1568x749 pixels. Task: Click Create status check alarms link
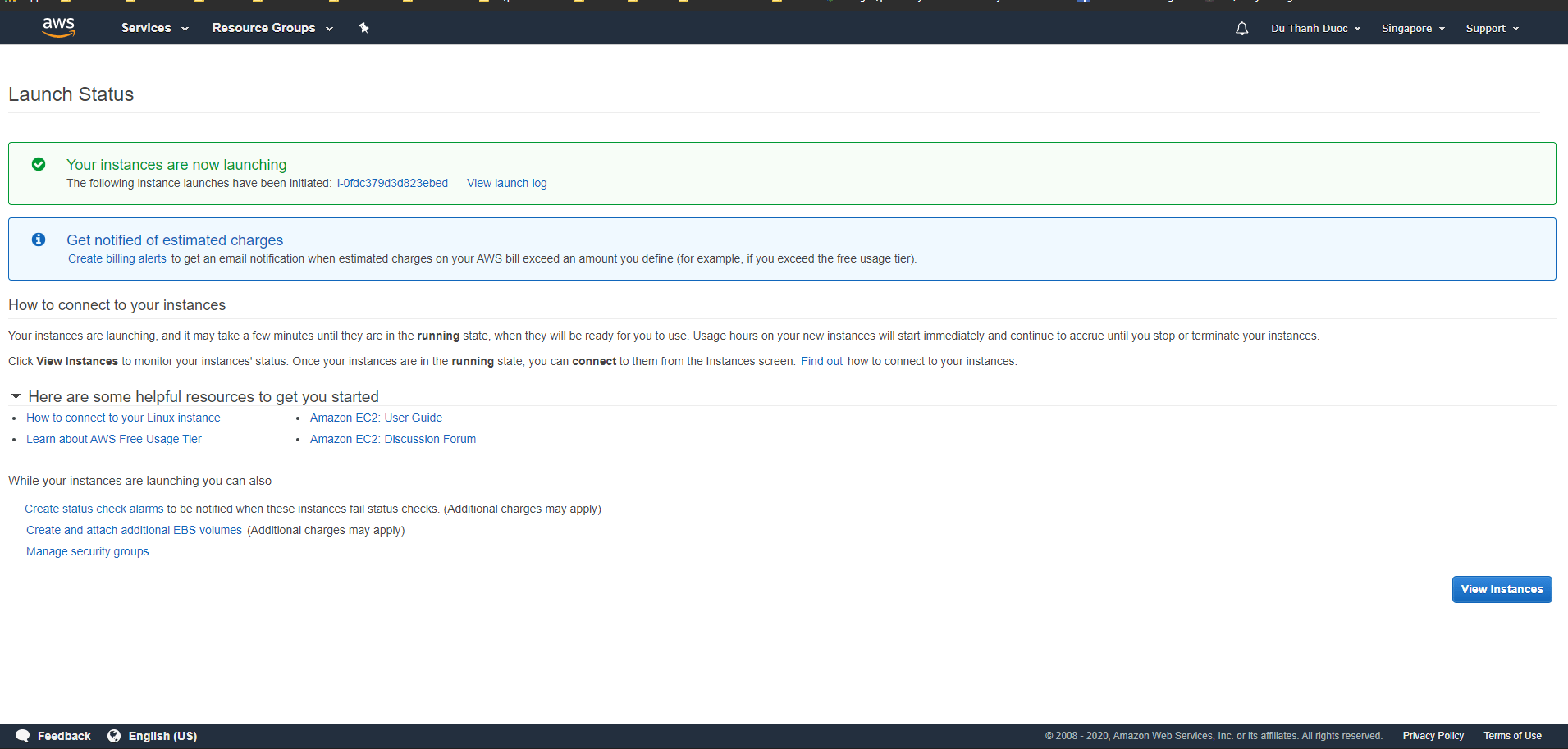(x=94, y=509)
